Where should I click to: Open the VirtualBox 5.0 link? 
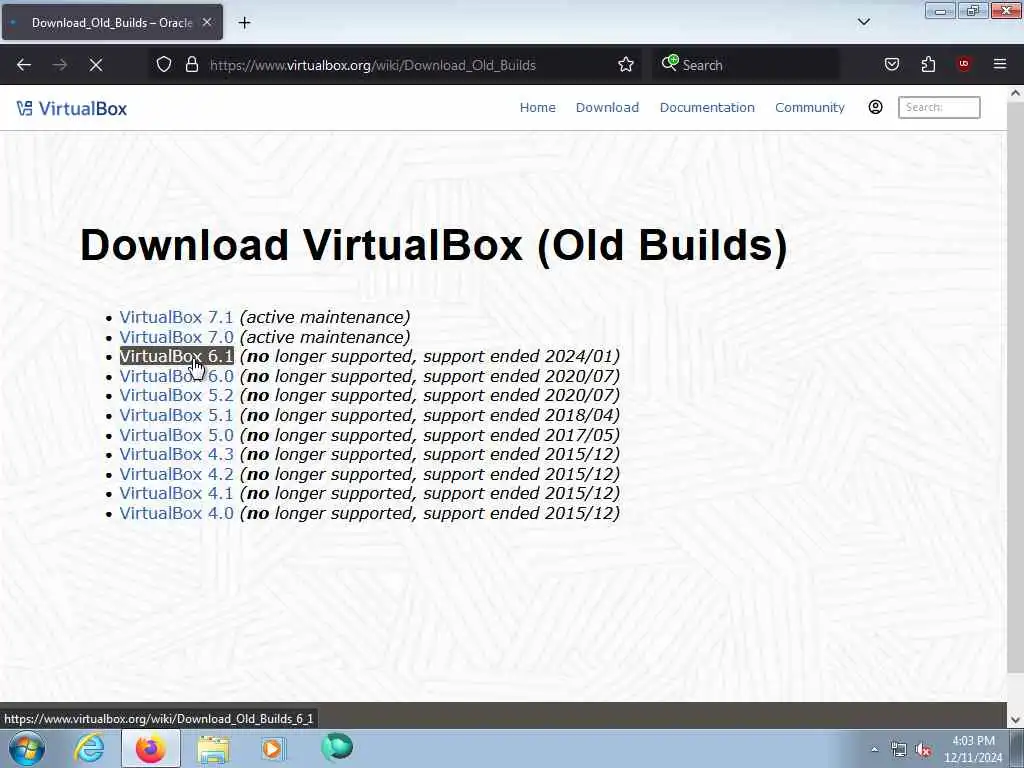pos(176,435)
